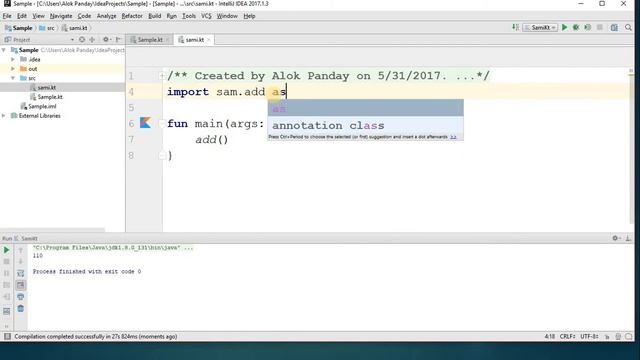Click the editor vertical scrollbar

pyautogui.click(x=631, y=149)
